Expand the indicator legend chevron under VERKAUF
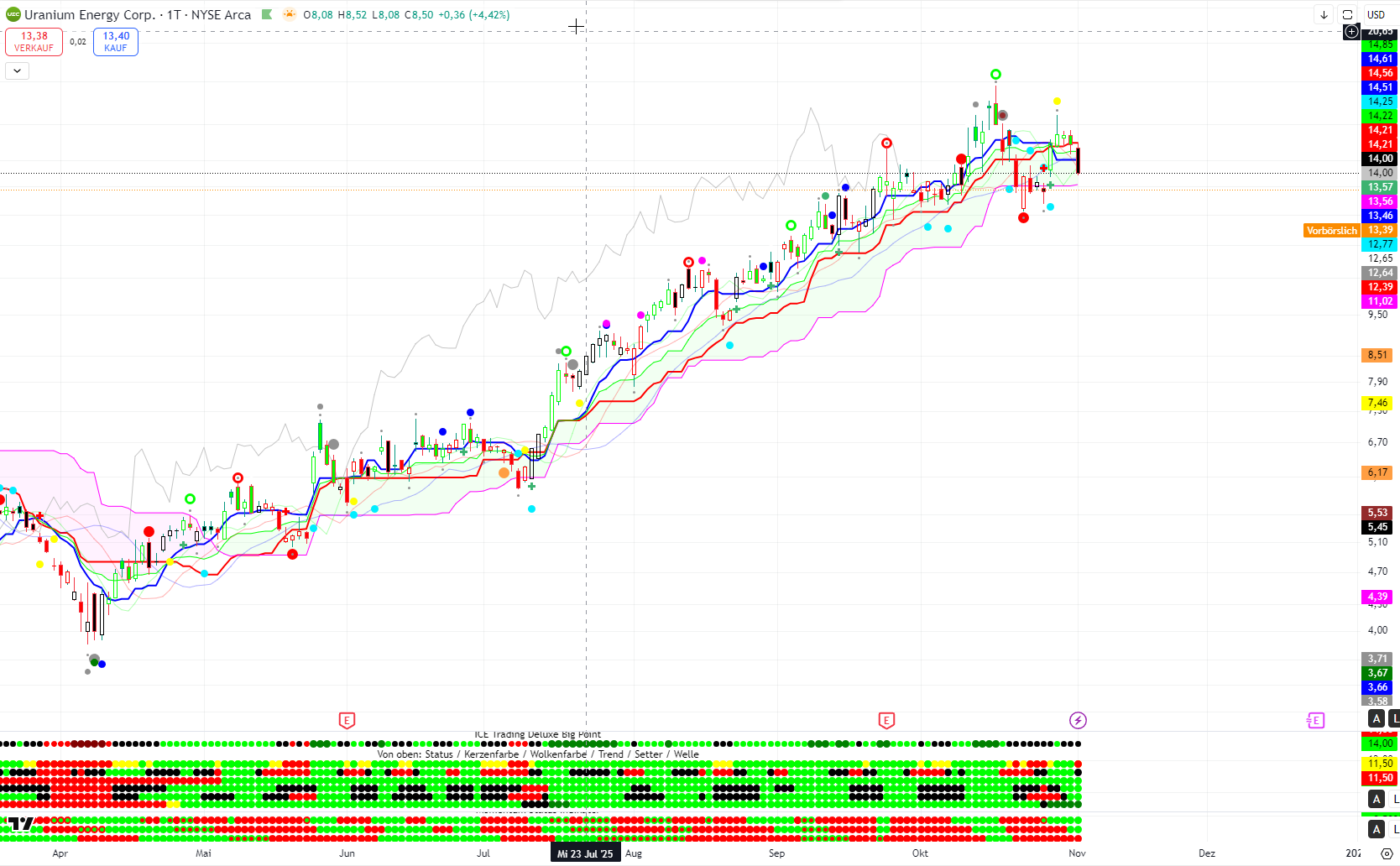 (17, 71)
